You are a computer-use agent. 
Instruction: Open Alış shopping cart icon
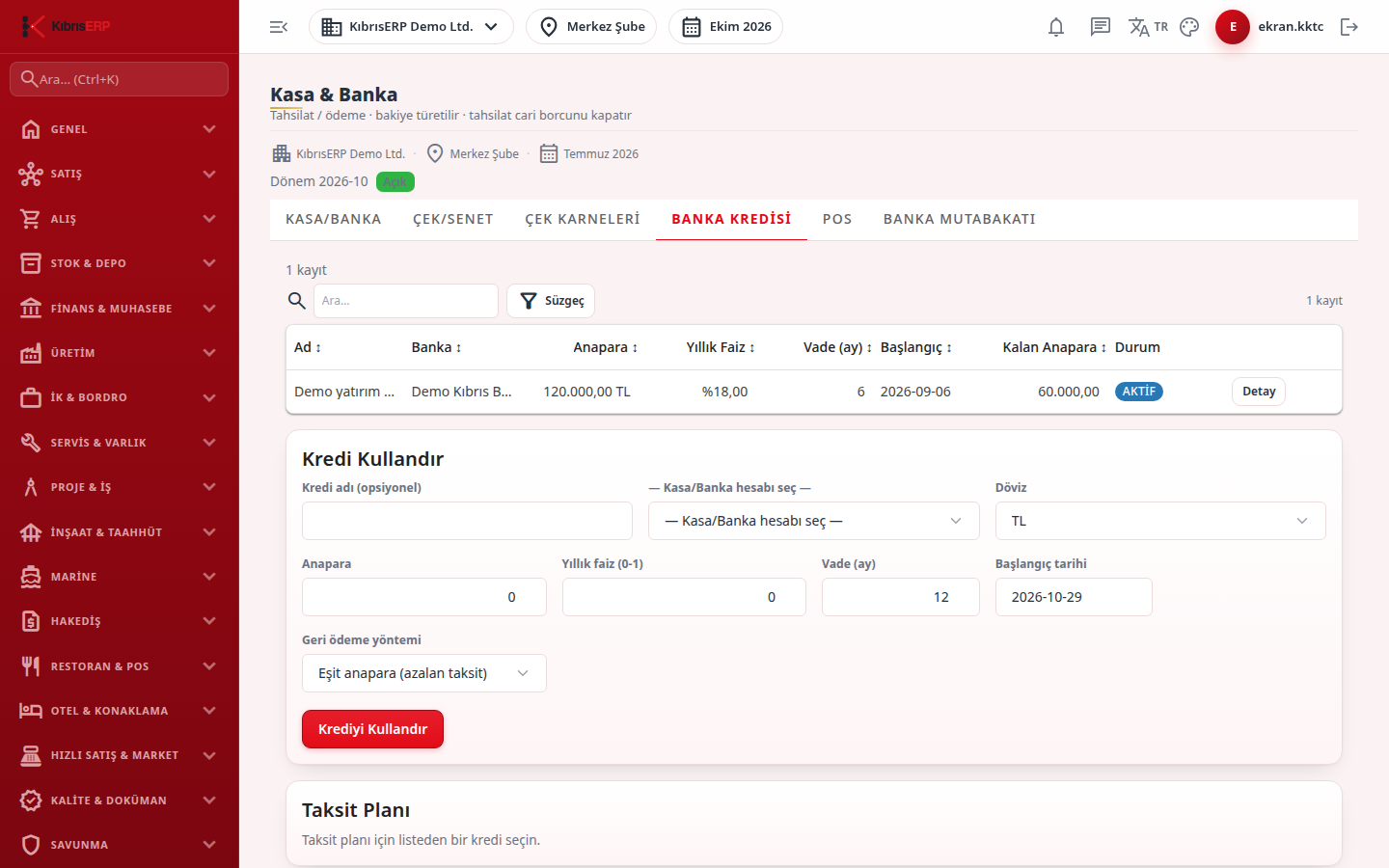[31, 219]
